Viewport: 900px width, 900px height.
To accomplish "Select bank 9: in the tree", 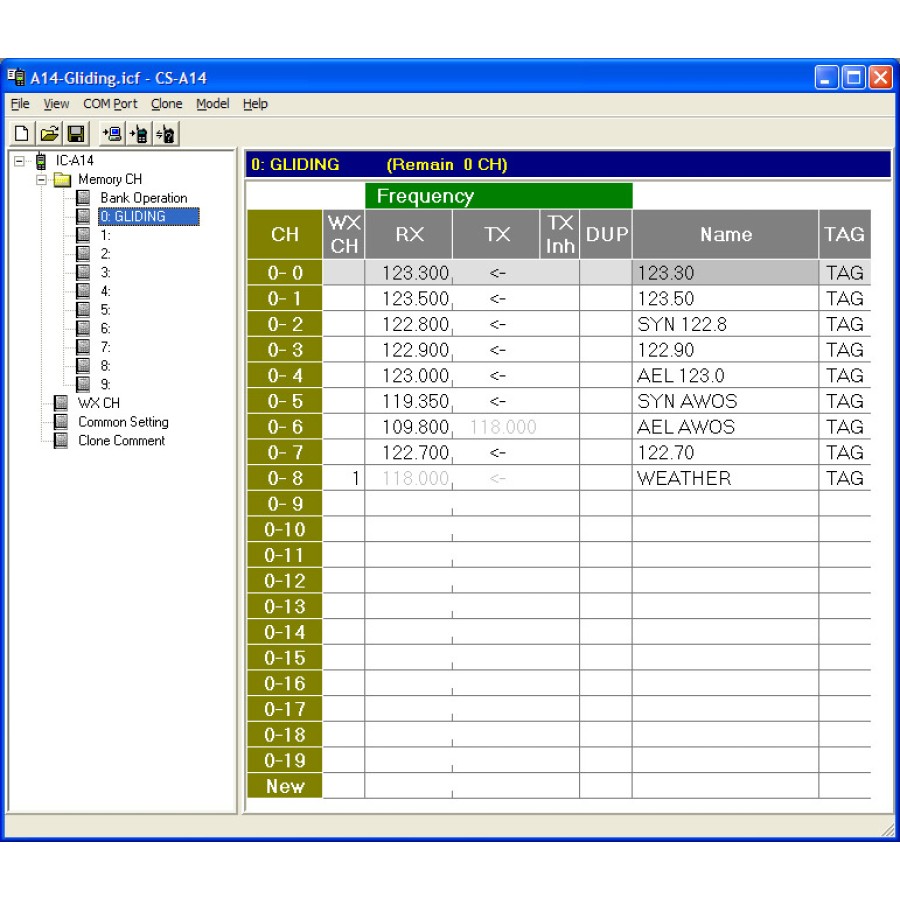I will (x=106, y=385).
